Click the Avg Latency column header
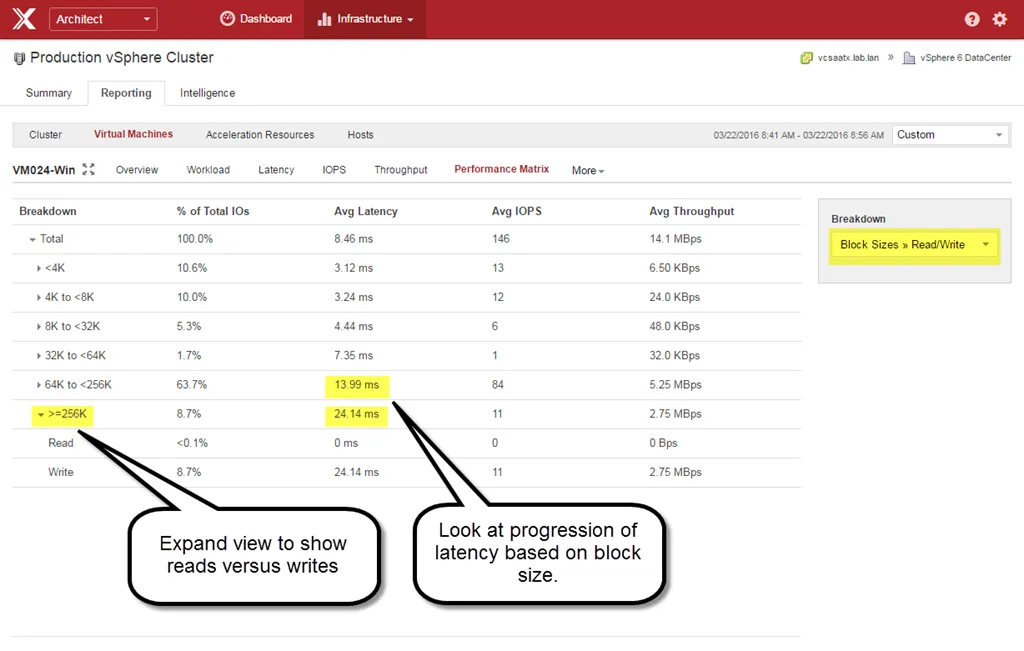Screen dimensions: 1024x651 [x=366, y=211]
